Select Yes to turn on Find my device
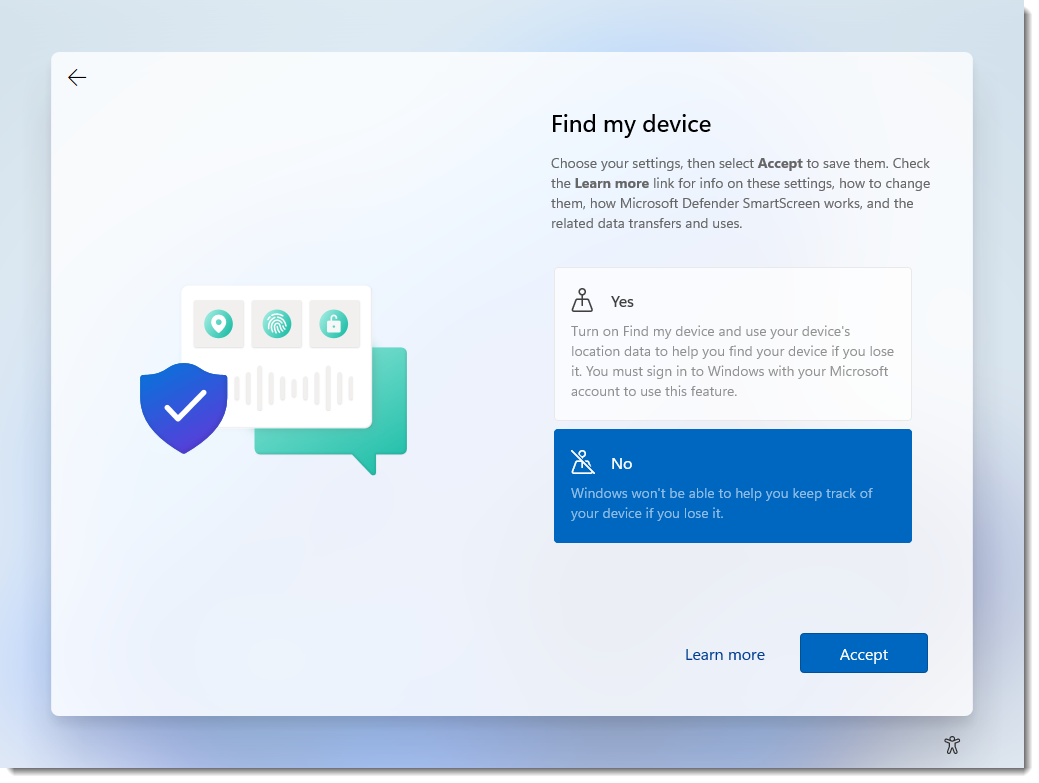Viewport: 1039px width, 783px height. 732,343
